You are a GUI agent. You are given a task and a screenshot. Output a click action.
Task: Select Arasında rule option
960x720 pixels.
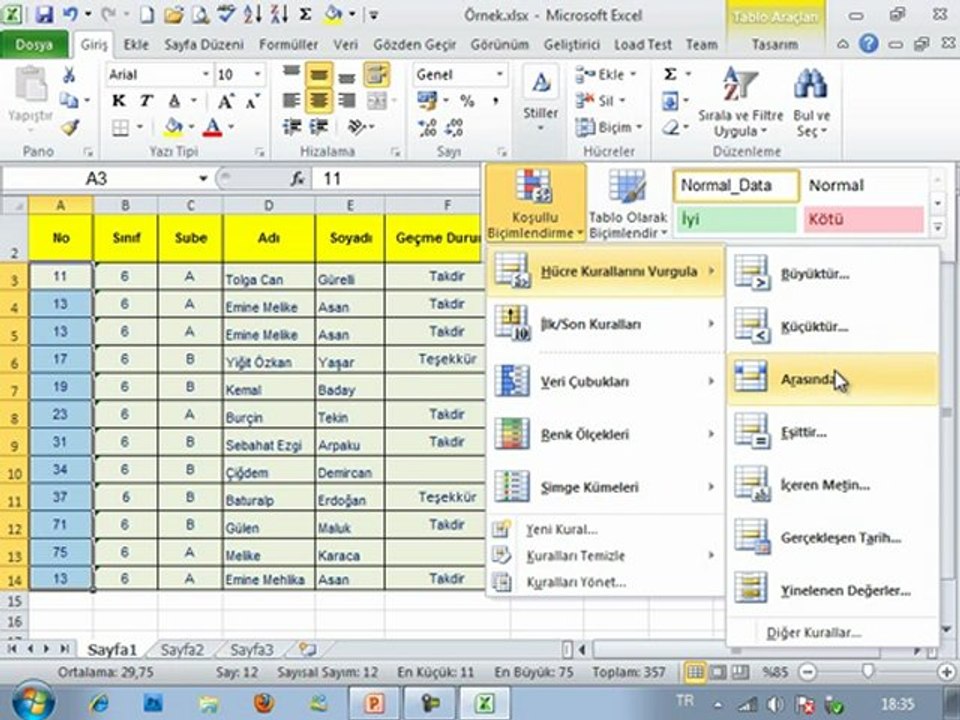(x=833, y=379)
